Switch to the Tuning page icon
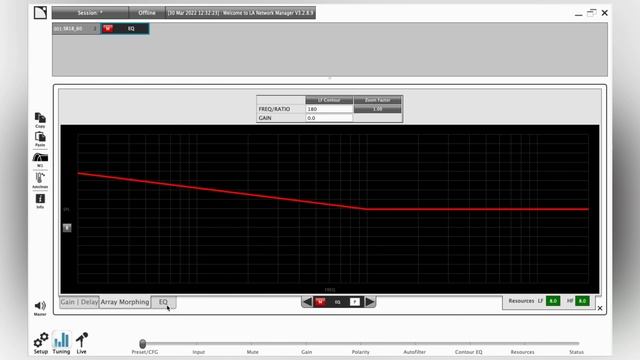640x360 pixels. pyautogui.click(x=61, y=342)
